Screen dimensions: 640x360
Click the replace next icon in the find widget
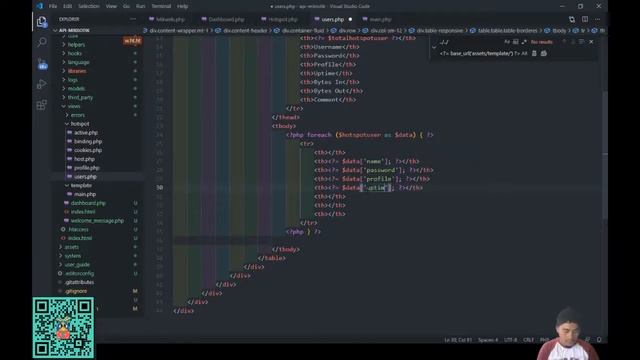point(534,53)
